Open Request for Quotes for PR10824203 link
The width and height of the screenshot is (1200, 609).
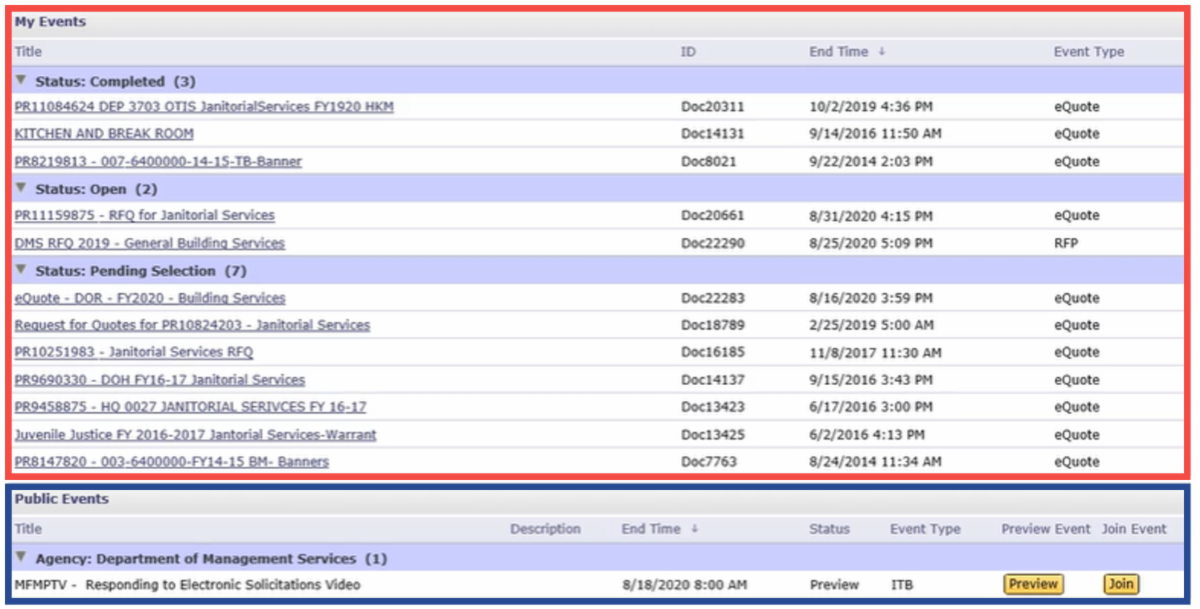(192, 325)
